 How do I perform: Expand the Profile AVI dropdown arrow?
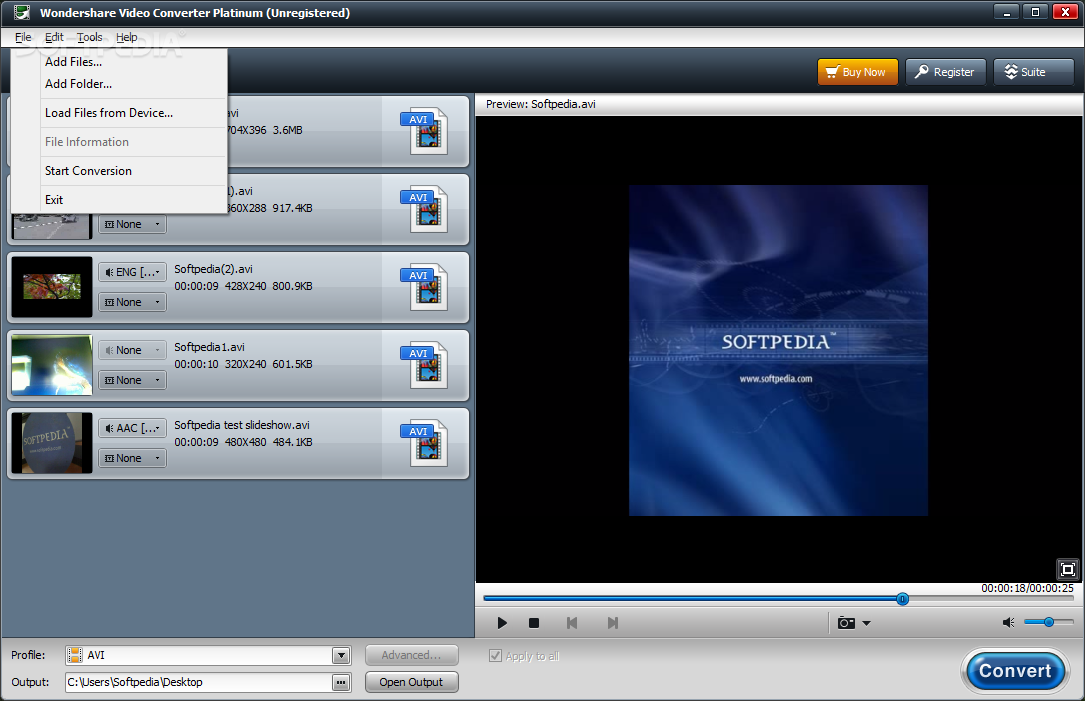[x=341, y=655]
